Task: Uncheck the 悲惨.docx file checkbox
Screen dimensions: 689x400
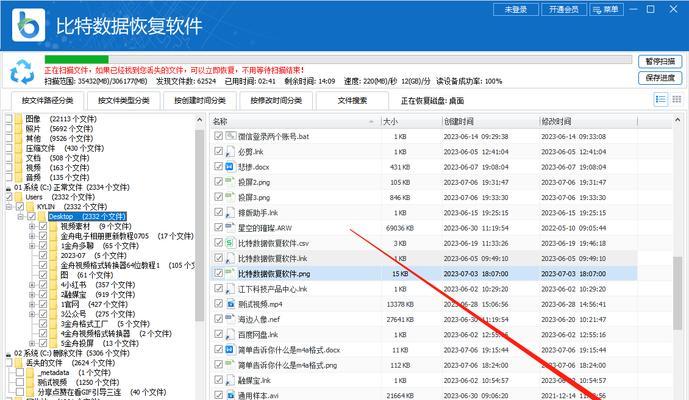Action: coord(218,166)
